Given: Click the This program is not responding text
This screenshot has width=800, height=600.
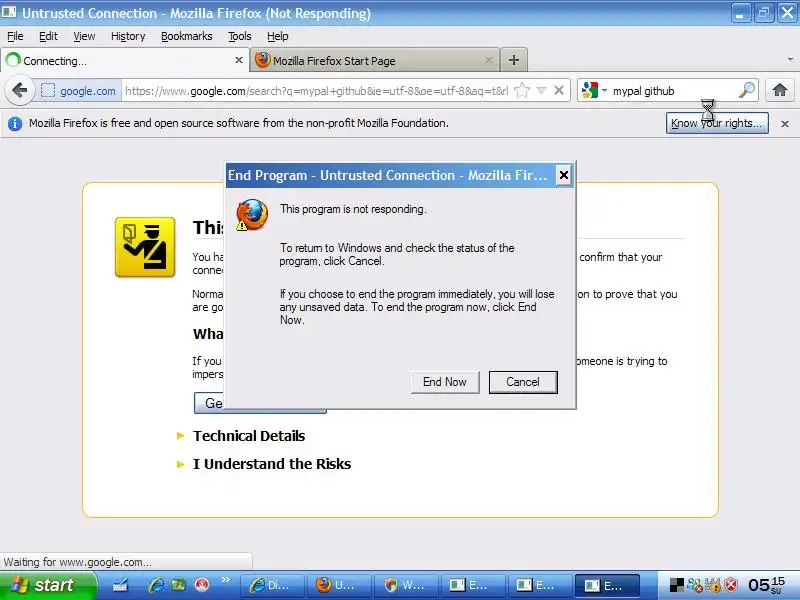Looking at the screenshot, I should [353, 209].
